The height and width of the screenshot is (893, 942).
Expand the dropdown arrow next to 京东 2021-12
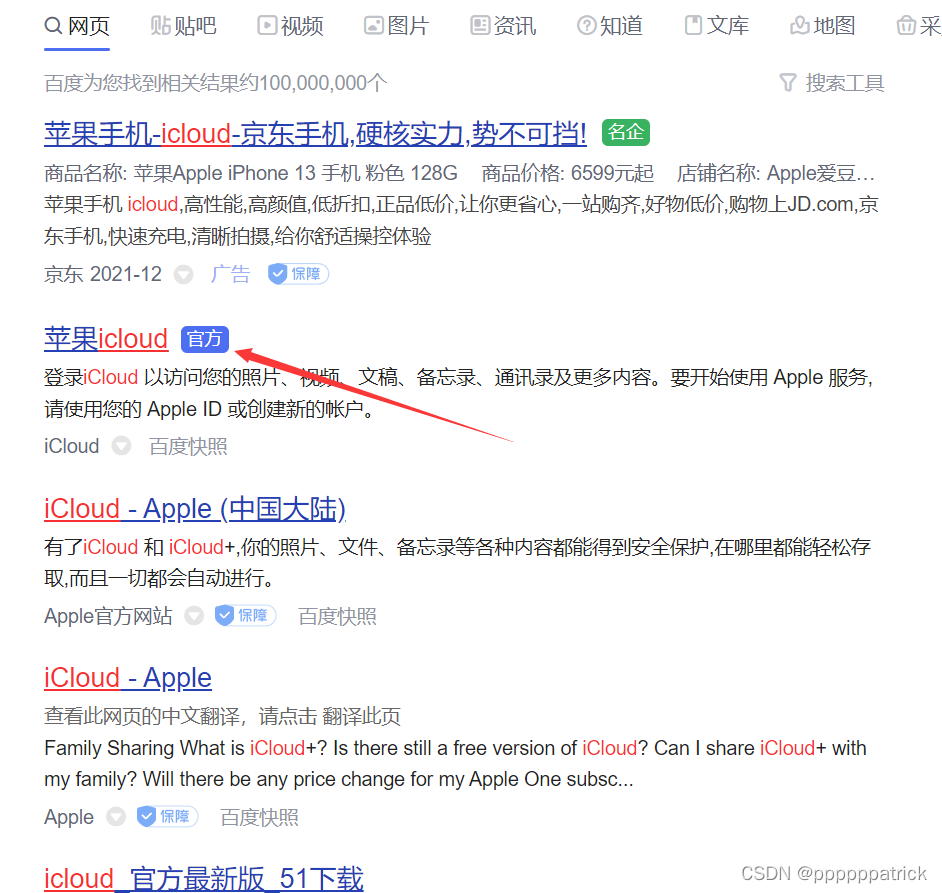pyautogui.click(x=183, y=275)
